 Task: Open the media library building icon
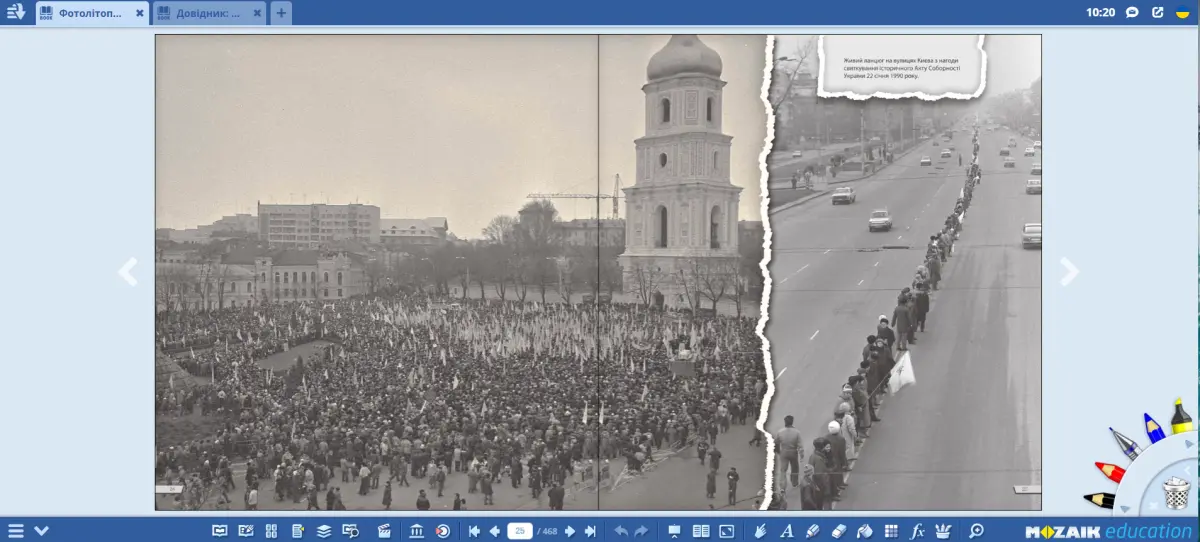[x=418, y=531]
